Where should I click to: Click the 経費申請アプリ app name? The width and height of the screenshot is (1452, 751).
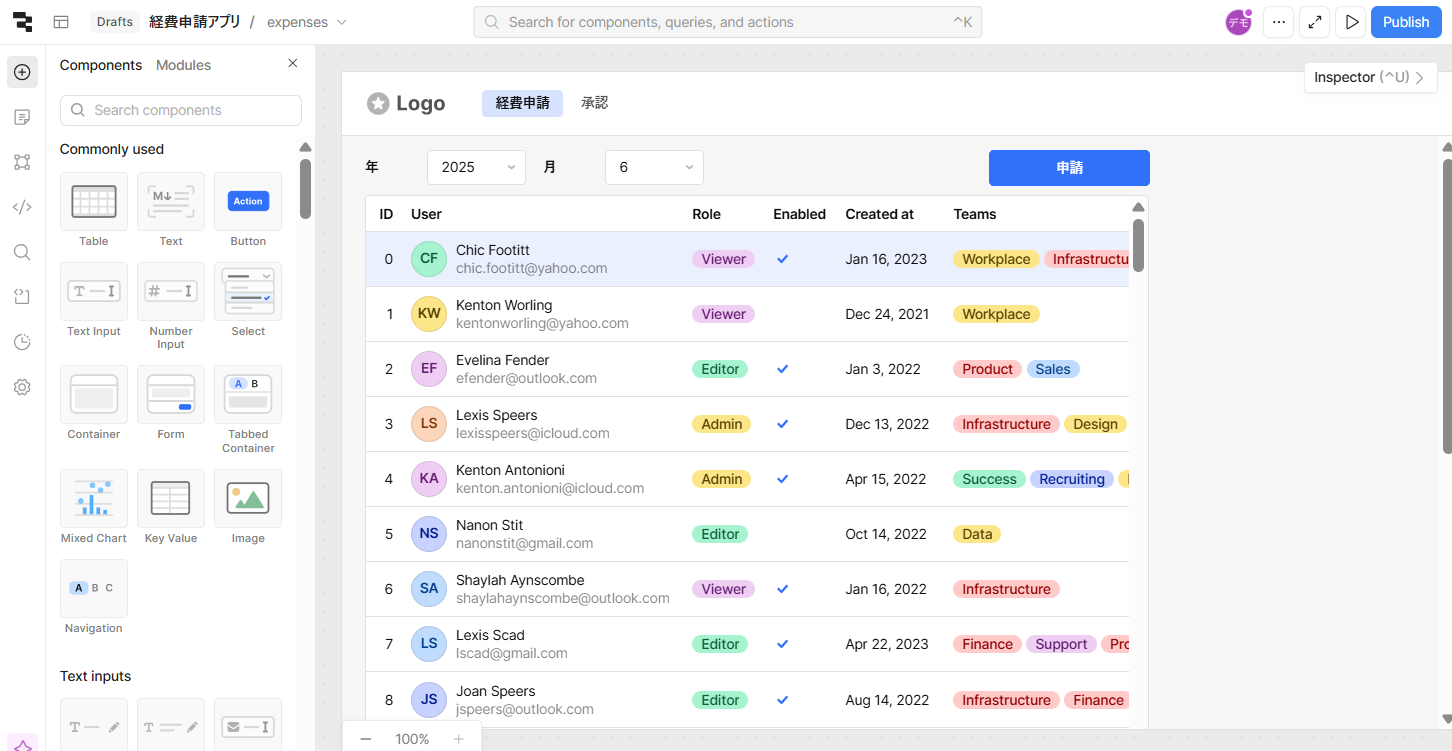[x=195, y=22]
